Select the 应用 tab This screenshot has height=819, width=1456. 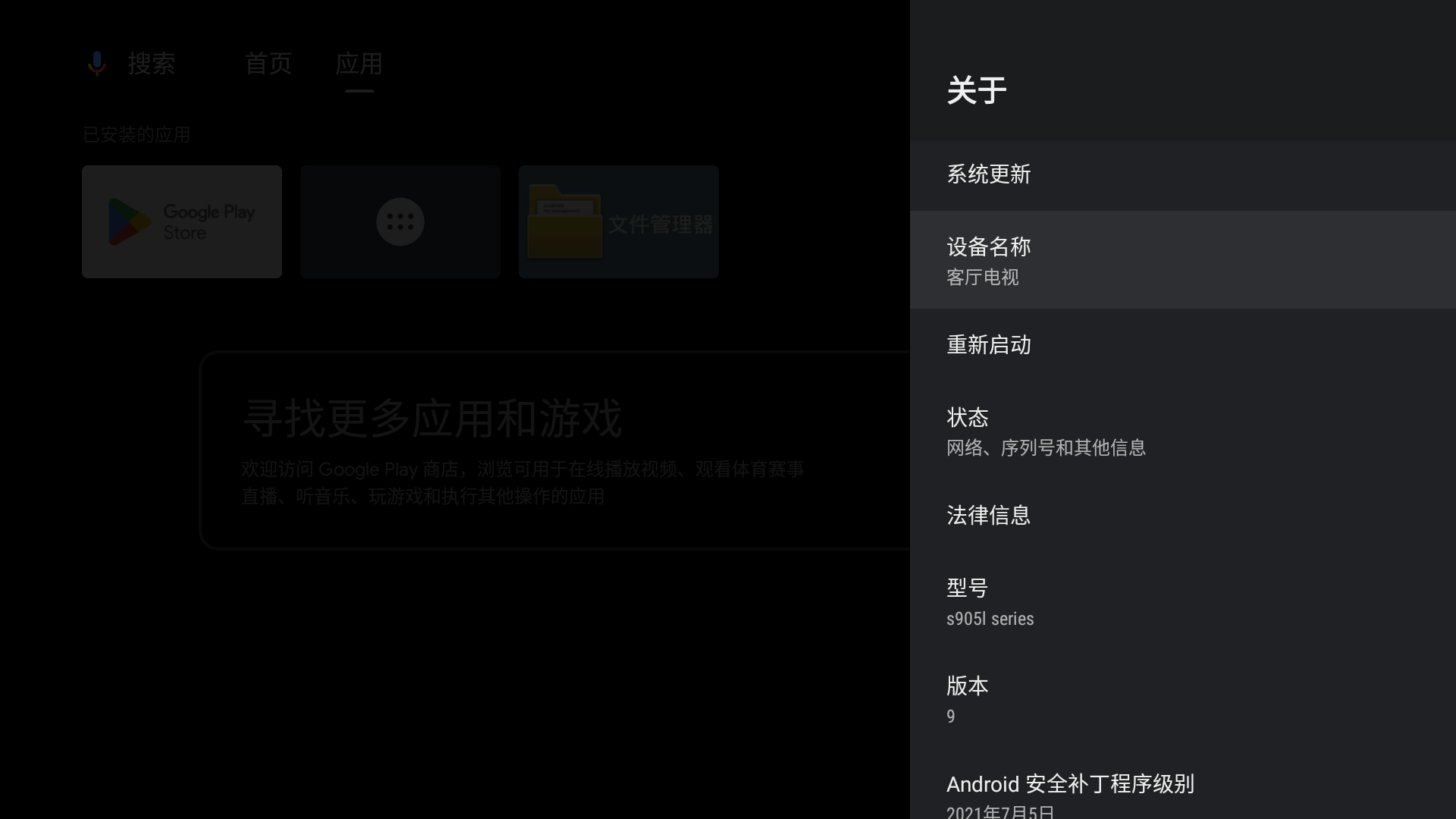click(359, 64)
